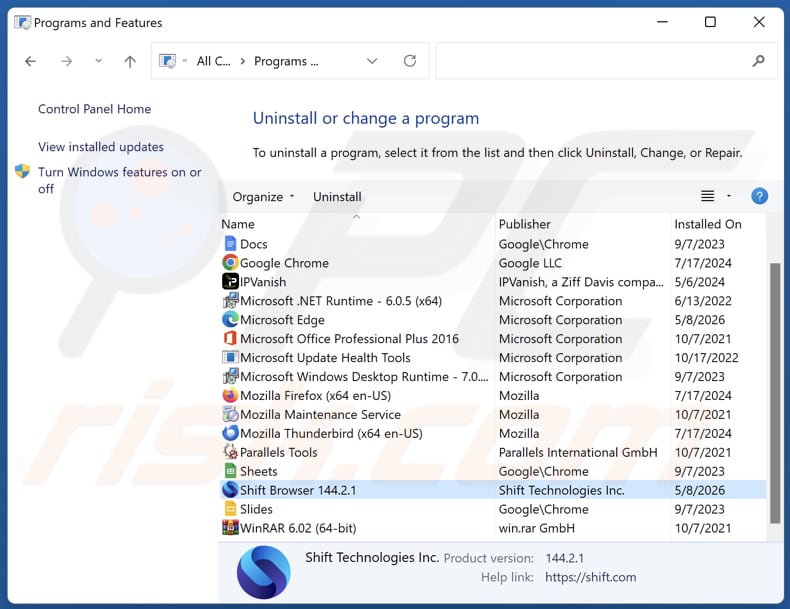Select Microsoft Update Health Tools name
Image resolution: width=790 pixels, height=609 pixels.
[x=325, y=358]
